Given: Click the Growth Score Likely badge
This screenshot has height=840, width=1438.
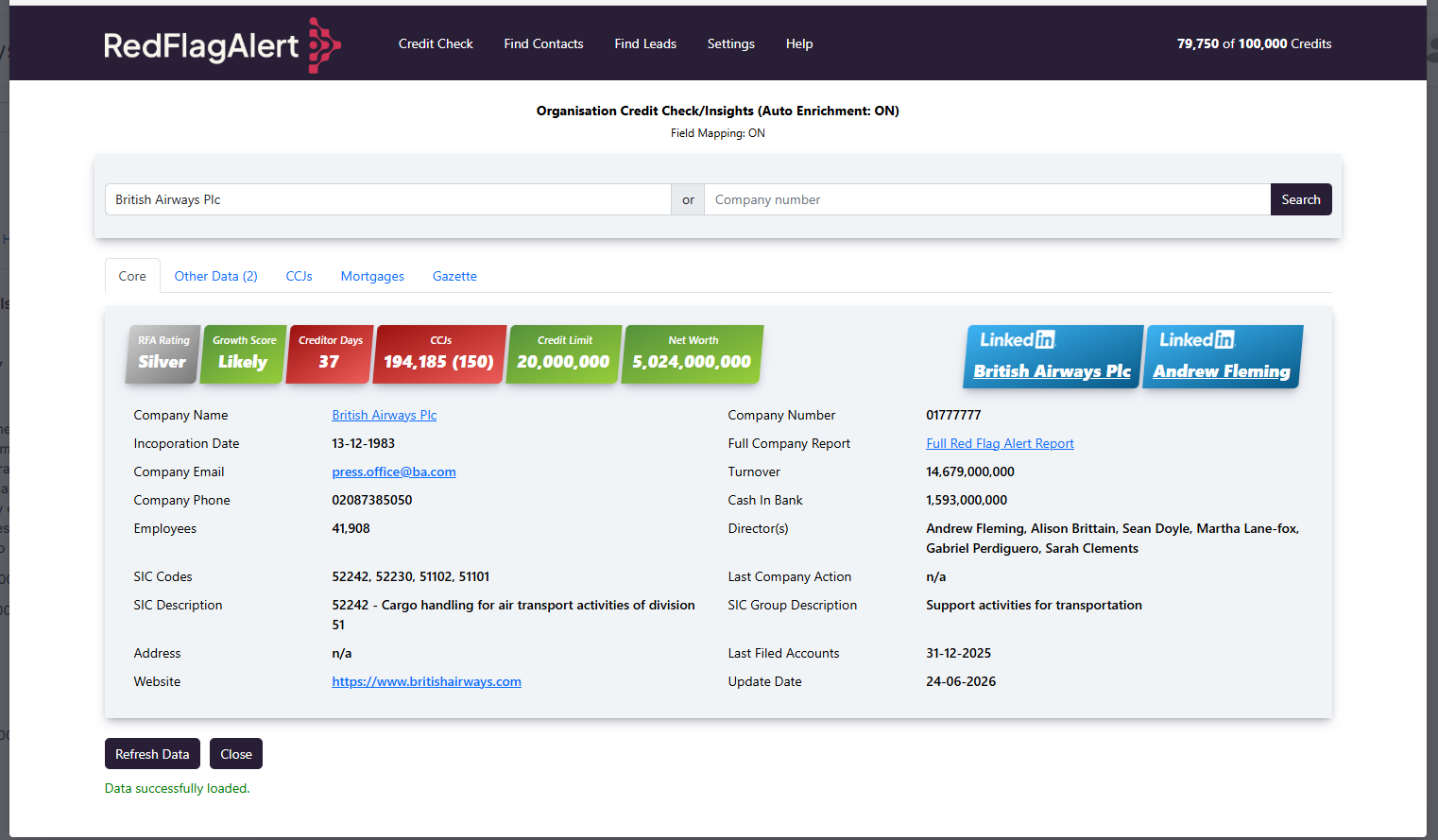Looking at the screenshot, I should [x=243, y=354].
